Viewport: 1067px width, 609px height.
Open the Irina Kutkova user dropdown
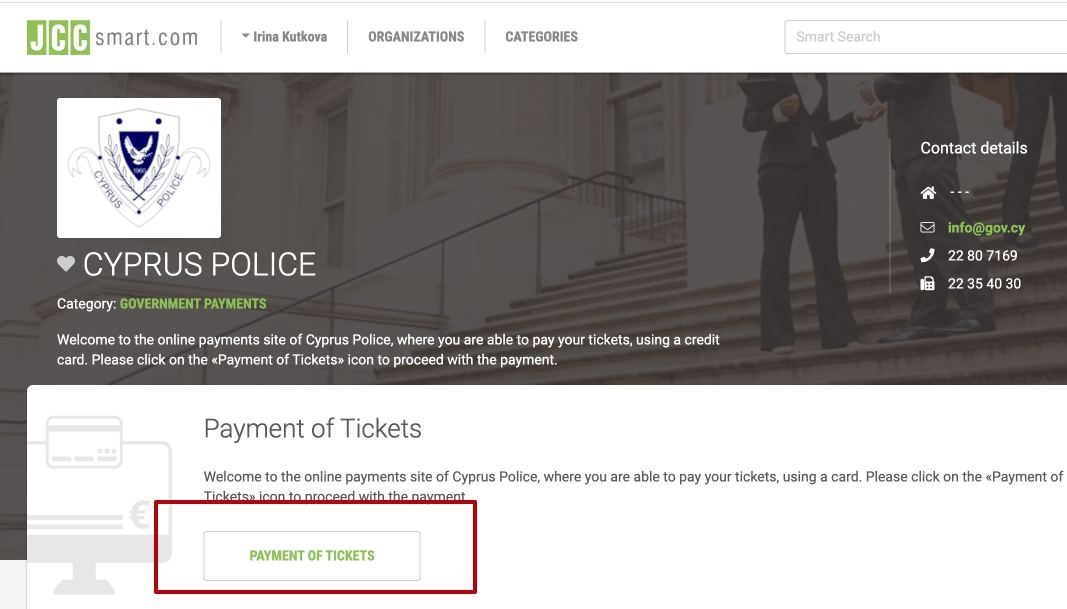click(x=284, y=37)
